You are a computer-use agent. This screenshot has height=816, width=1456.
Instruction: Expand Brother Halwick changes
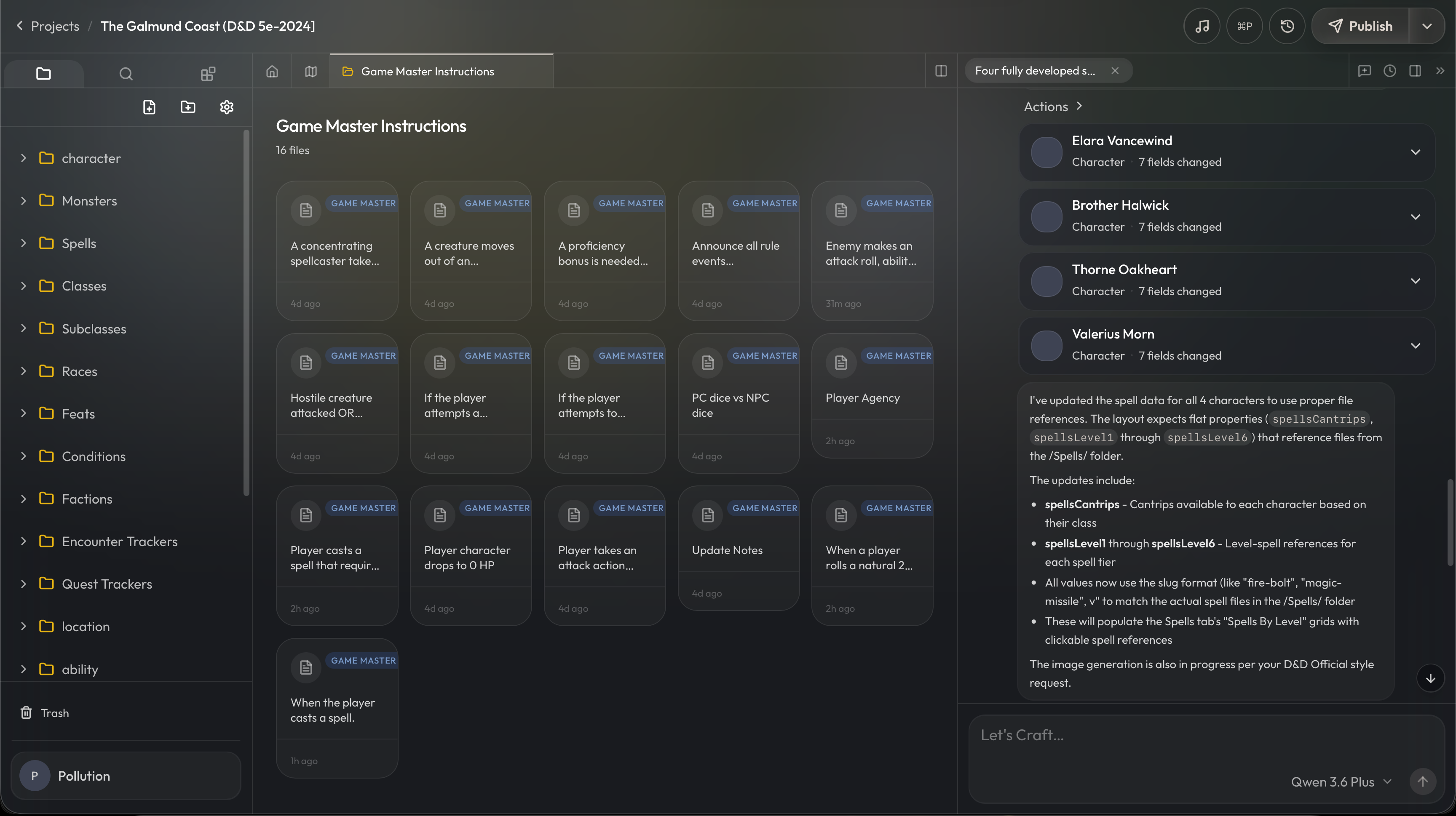1415,216
